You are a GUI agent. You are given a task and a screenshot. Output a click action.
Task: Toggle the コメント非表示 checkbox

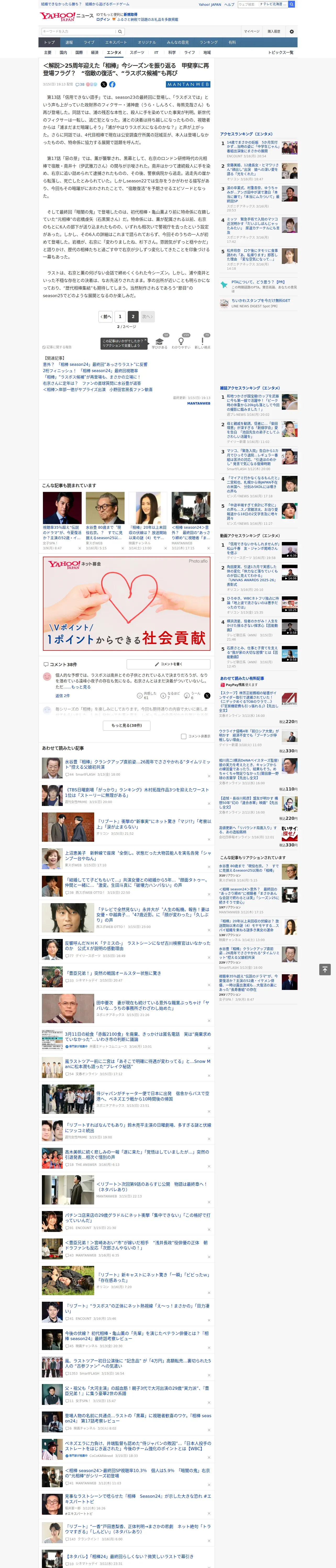tap(183, 736)
